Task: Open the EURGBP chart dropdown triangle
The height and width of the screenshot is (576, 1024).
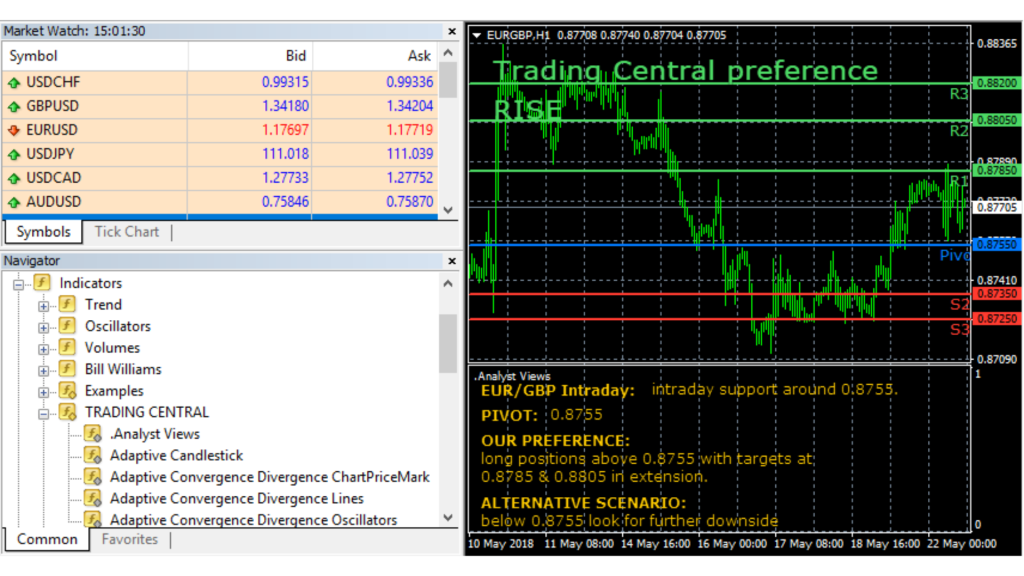Action: 477,35
